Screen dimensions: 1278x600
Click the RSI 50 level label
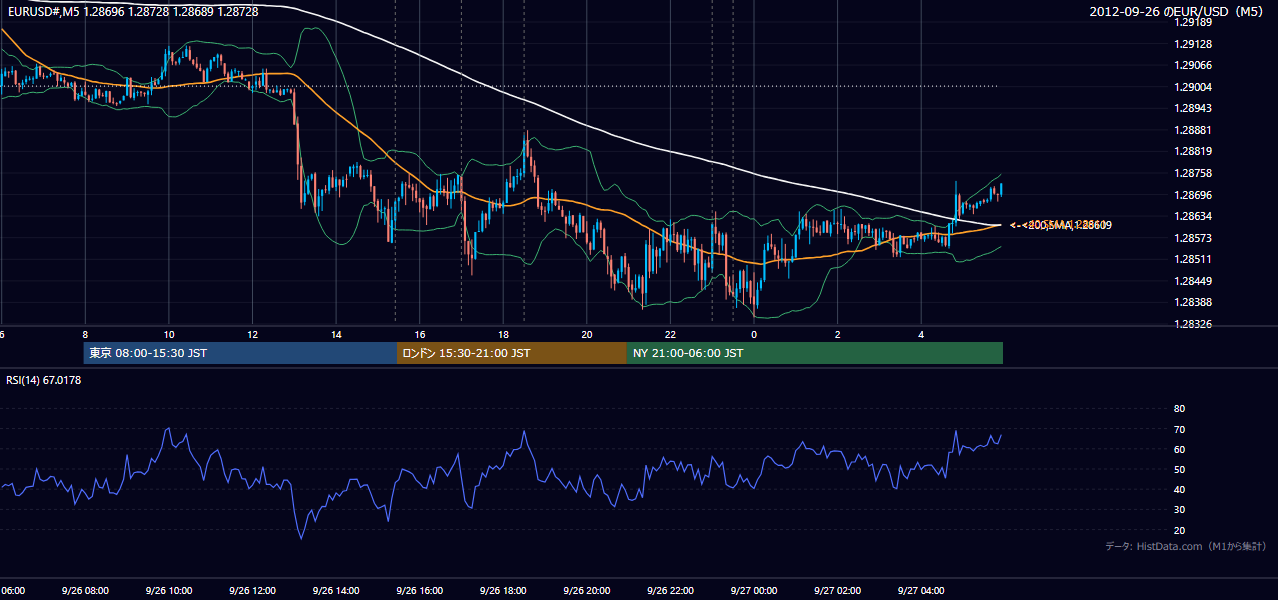pos(1179,469)
